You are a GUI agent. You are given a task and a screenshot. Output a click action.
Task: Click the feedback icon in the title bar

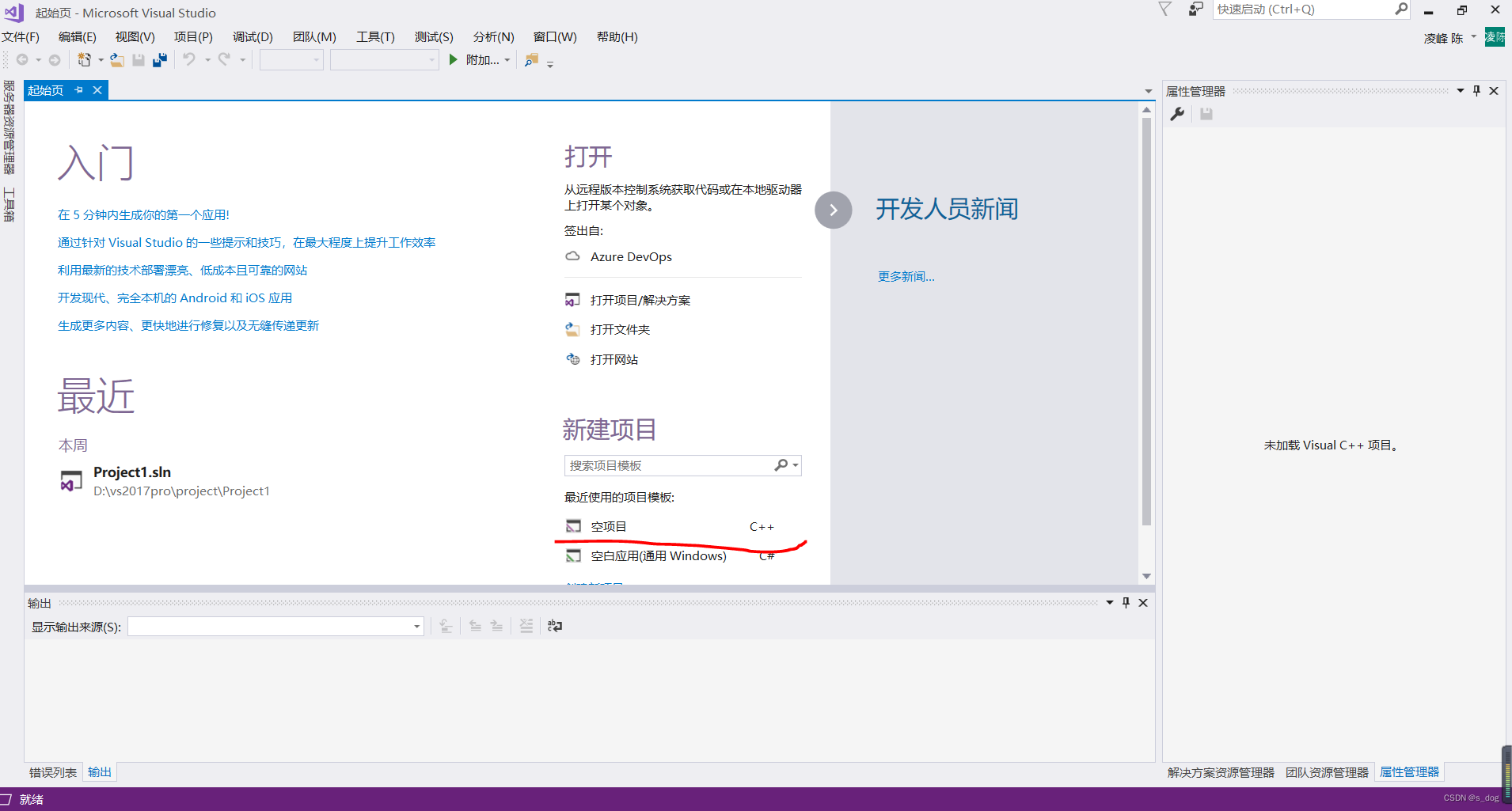(1195, 9)
